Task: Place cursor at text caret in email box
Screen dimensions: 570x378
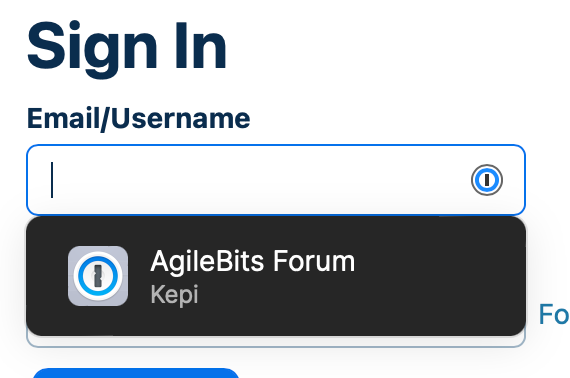Action: click(52, 180)
